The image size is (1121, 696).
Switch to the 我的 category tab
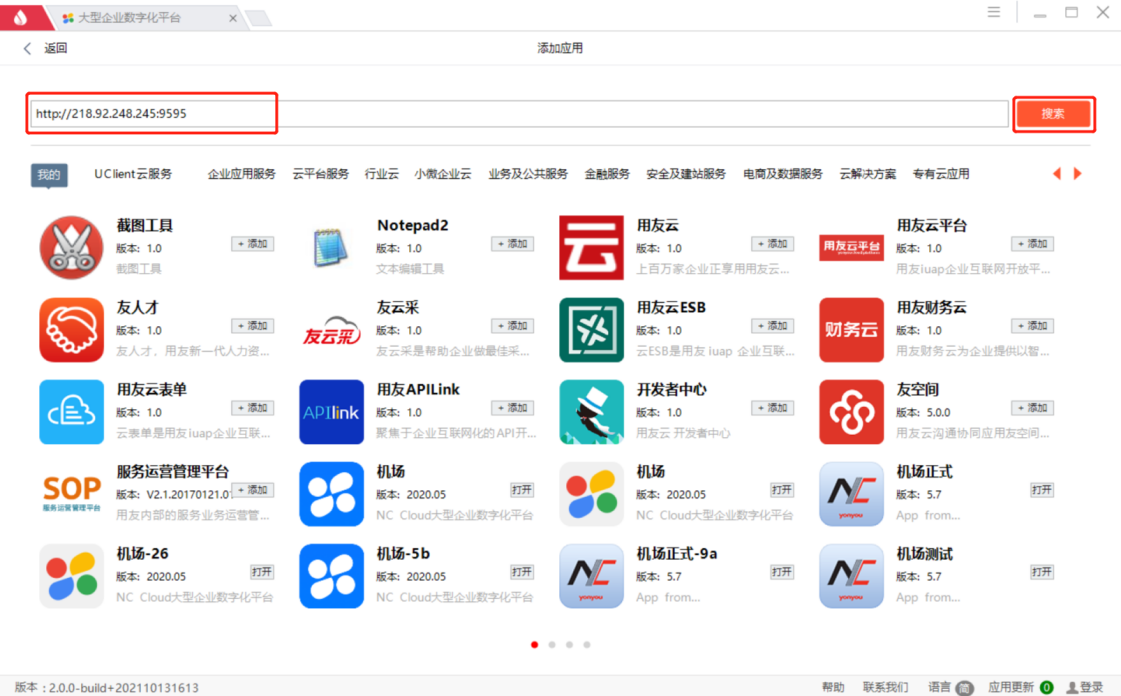(x=49, y=174)
